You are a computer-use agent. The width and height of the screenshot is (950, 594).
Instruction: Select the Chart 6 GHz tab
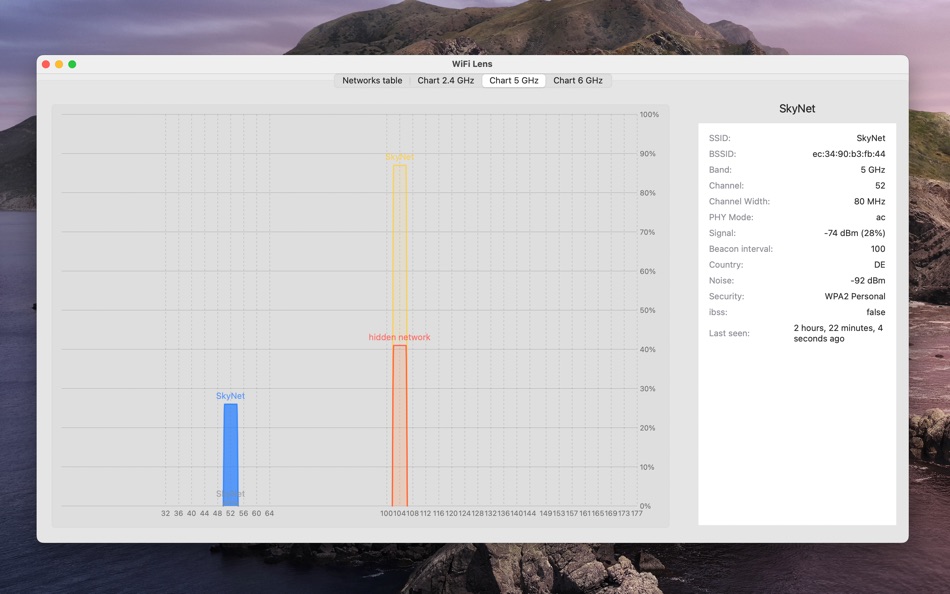[578, 80]
